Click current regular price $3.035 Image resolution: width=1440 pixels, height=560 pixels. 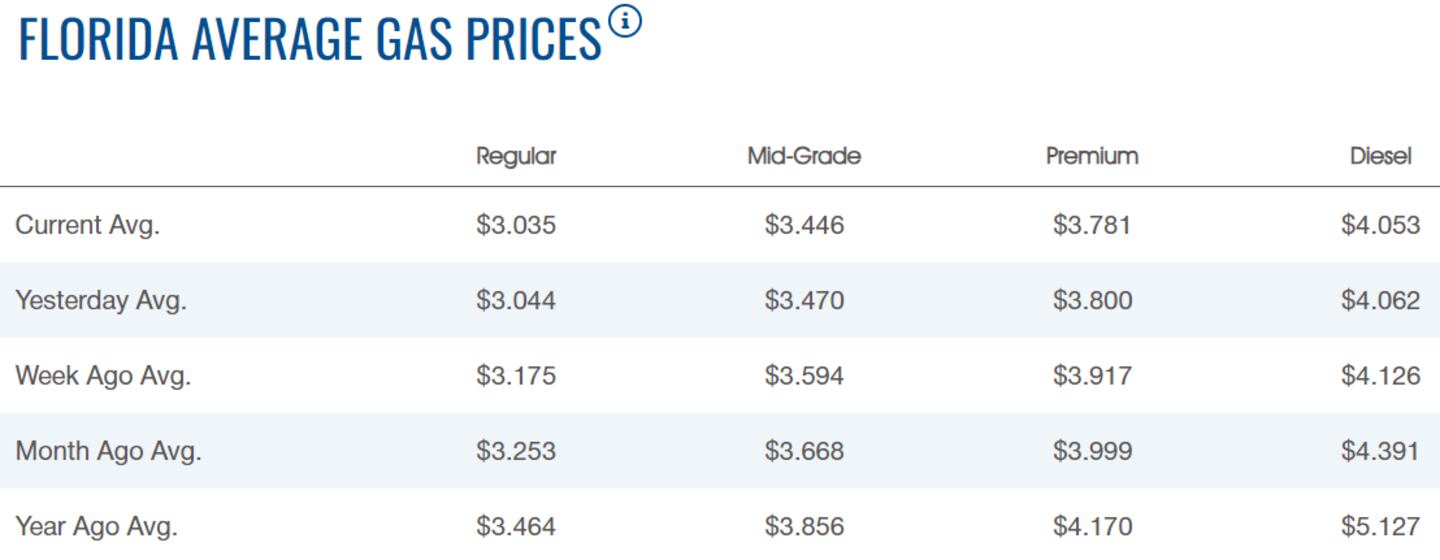pos(516,225)
